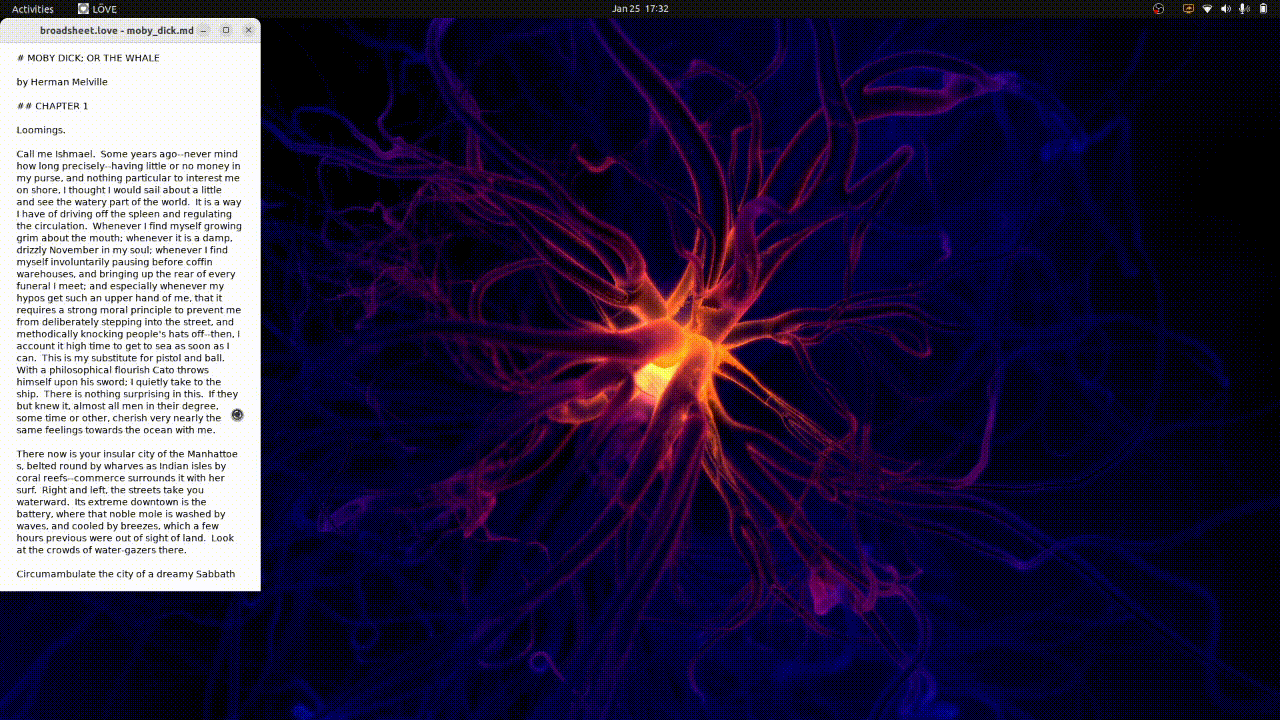
Task: Click the battery status icon
Action: click(1262, 9)
